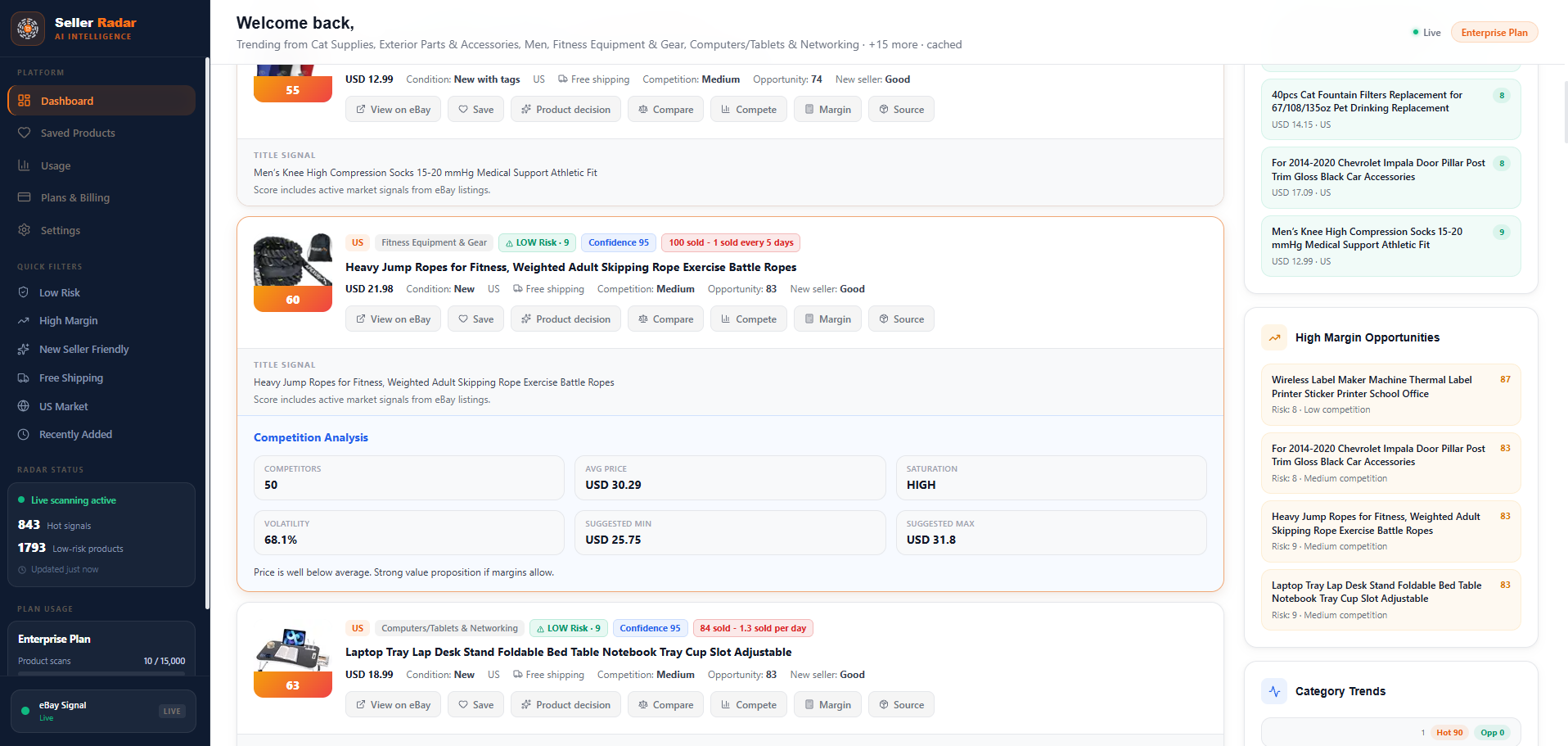Click the Enterprise Plan badge at top

click(x=1494, y=33)
